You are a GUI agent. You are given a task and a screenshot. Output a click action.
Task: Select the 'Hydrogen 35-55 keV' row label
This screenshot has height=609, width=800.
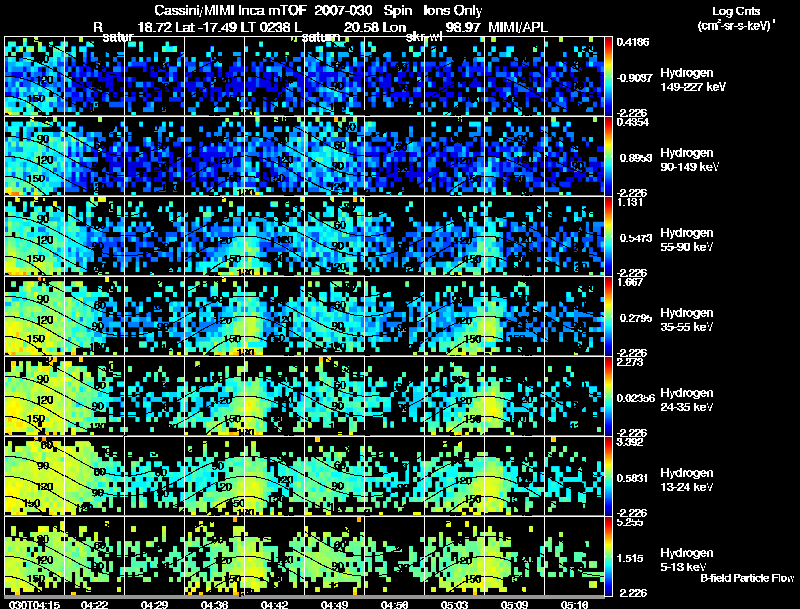click(x=687, y=320)
